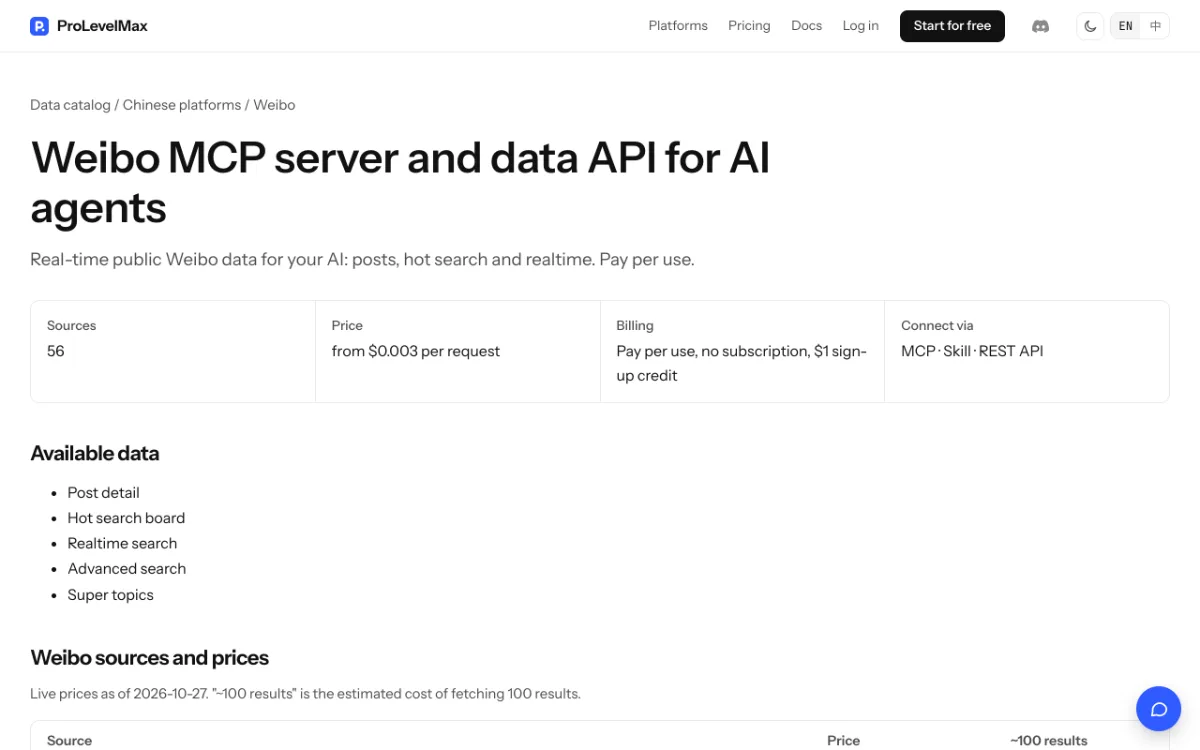Toggle dark mode moon icon
This screenshot has height=750, width=1200.
(1091, 26)
